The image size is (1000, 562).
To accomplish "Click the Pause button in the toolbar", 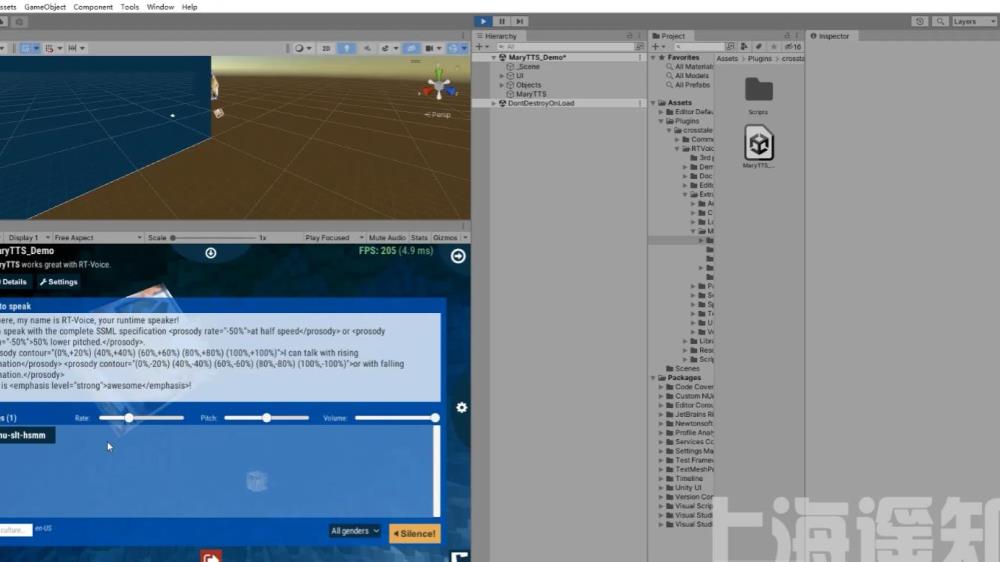I will [x=501, y=21].
